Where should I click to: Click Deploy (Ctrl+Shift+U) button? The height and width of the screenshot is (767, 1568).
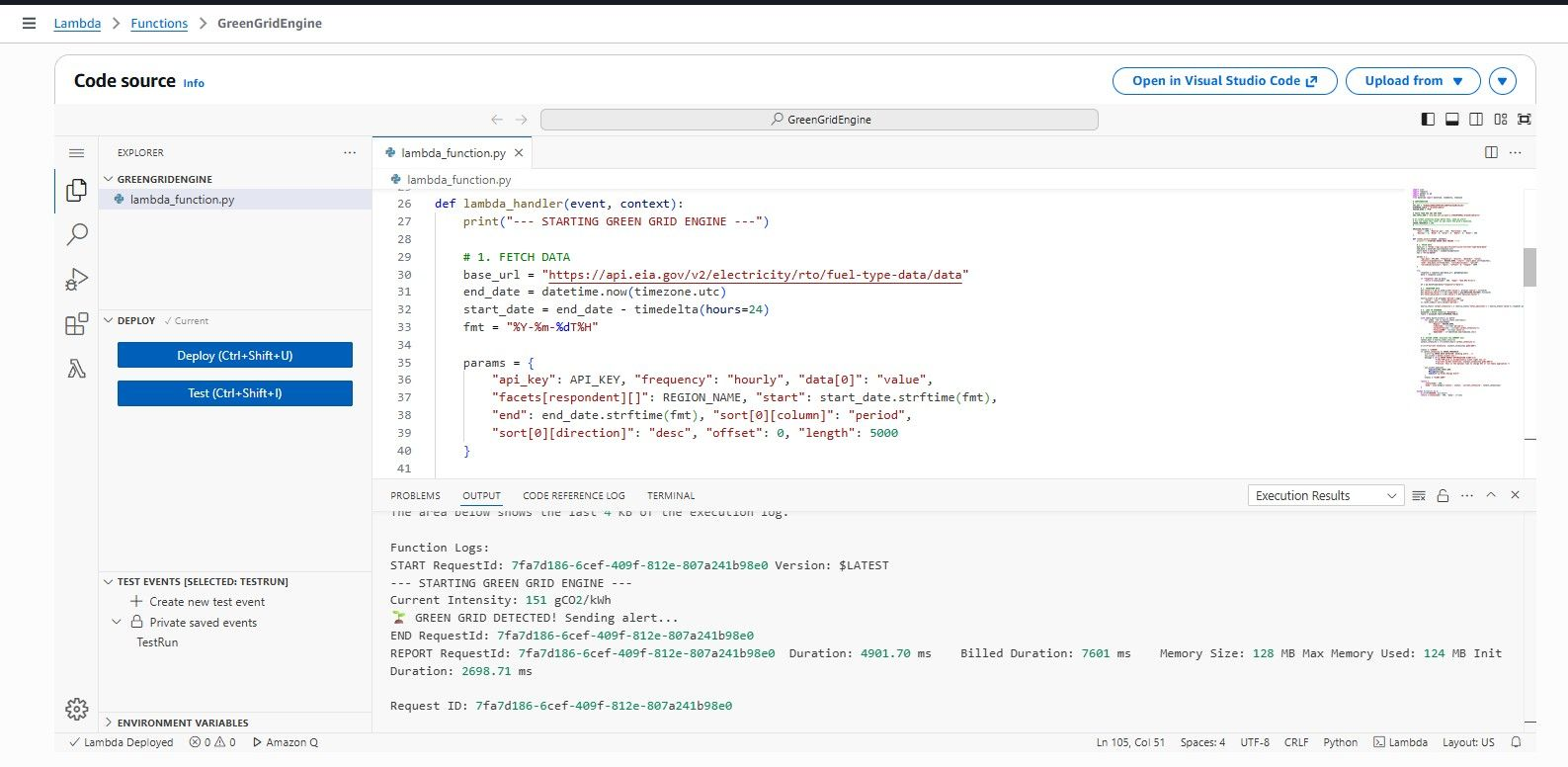pyautogui.click(x=235, y=355)
